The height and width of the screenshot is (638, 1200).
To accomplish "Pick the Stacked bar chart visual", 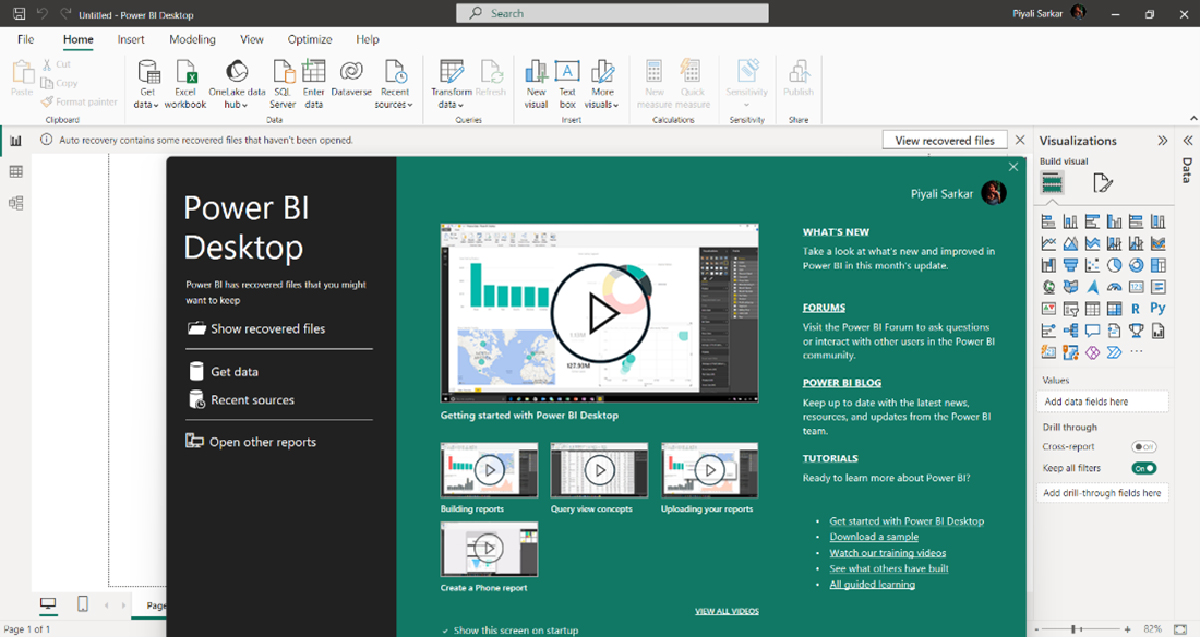I will (1048, 222).
